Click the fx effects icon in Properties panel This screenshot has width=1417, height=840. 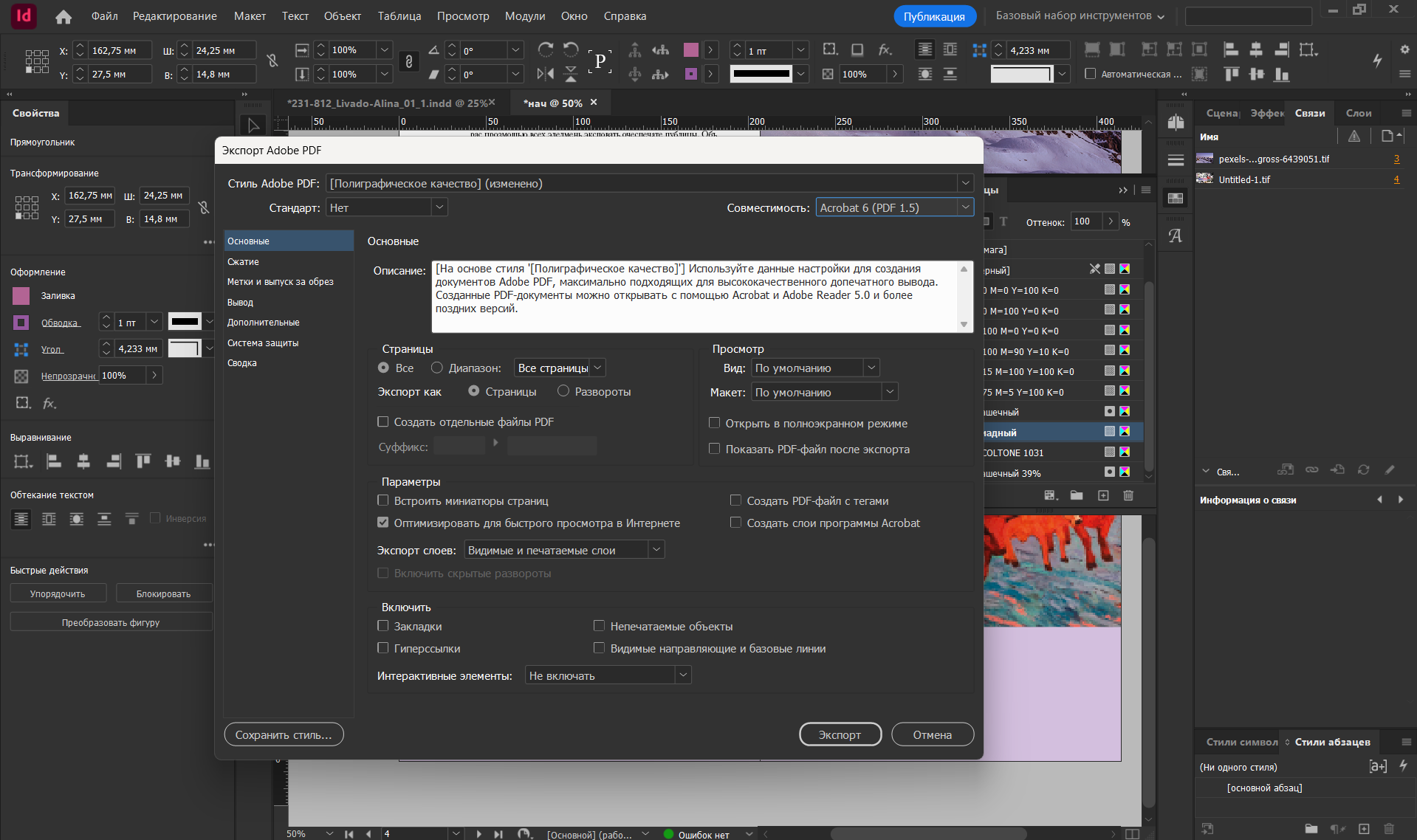(x=49, y=403)
